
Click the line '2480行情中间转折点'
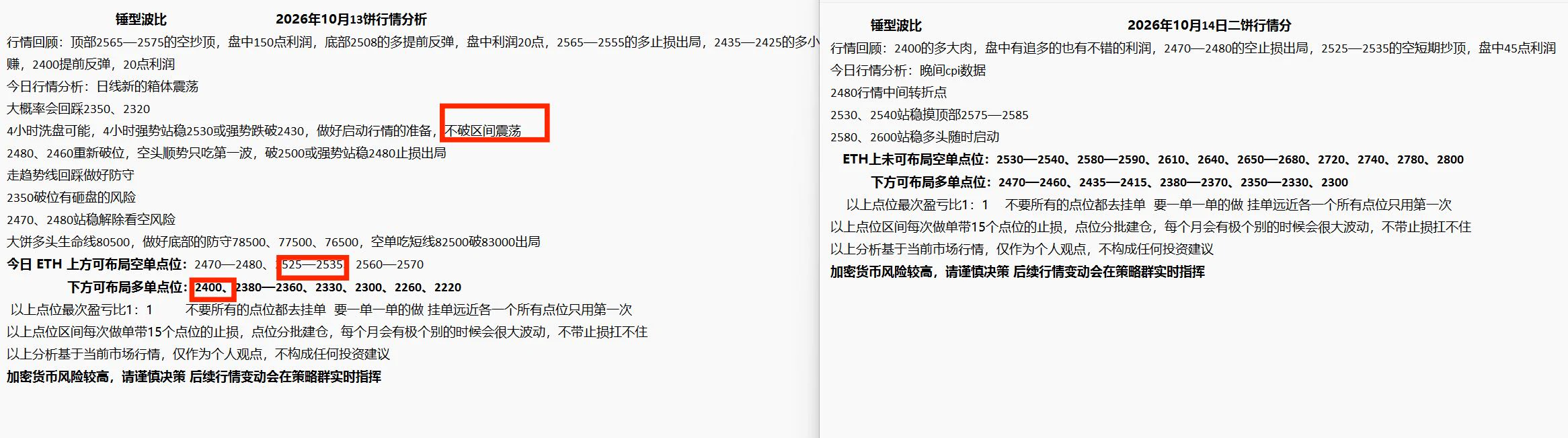(x=888, y=93)
